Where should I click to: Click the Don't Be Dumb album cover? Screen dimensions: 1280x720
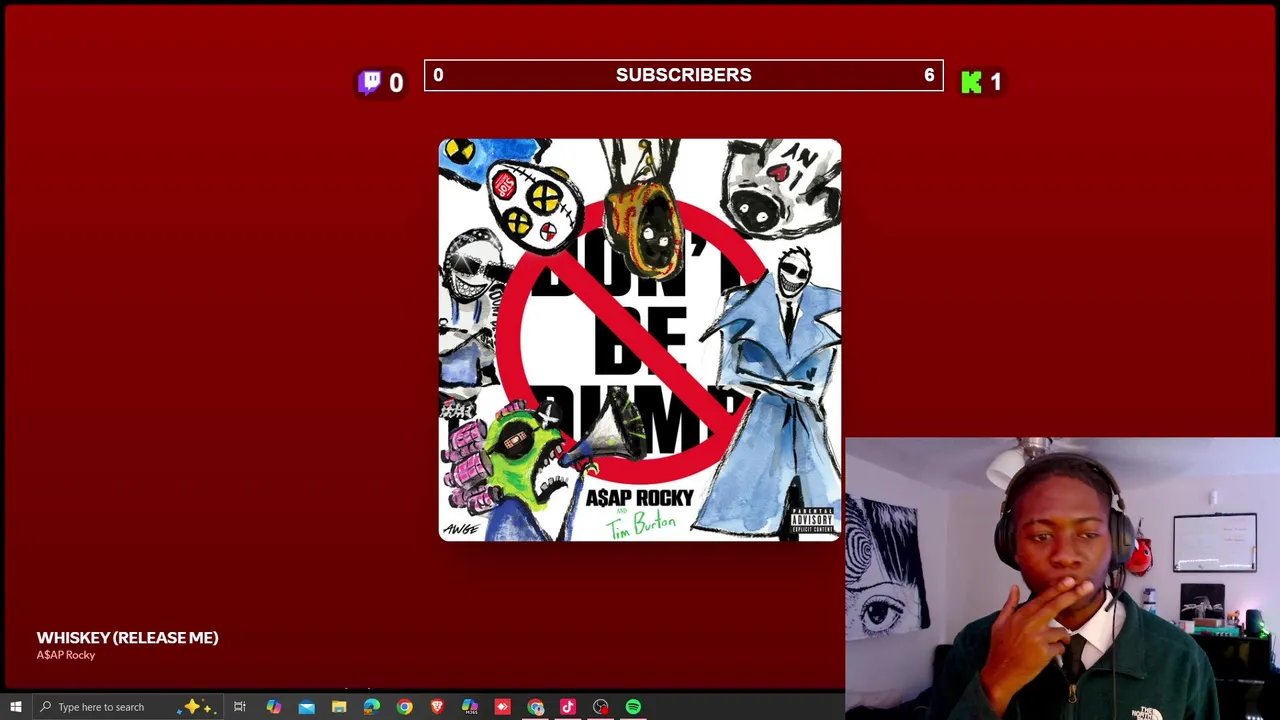(x=640, y=340)
